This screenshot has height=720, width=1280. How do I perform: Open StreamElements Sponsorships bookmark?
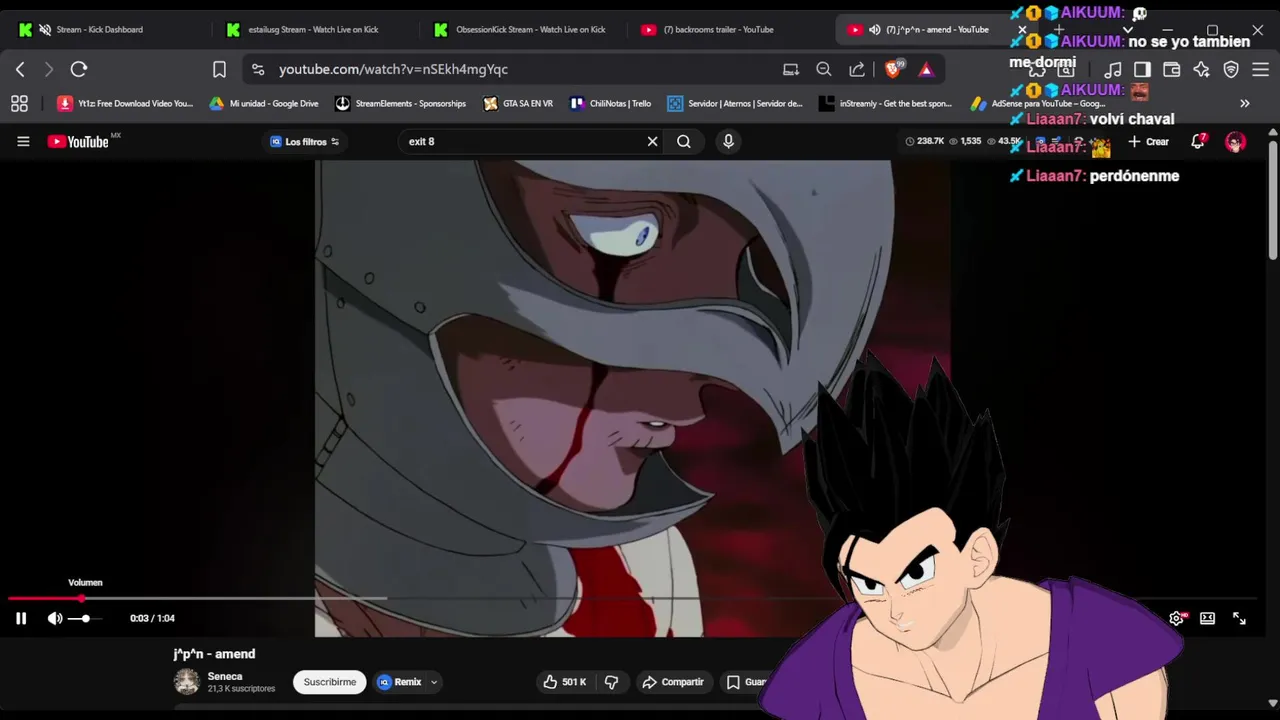(401, 103)
